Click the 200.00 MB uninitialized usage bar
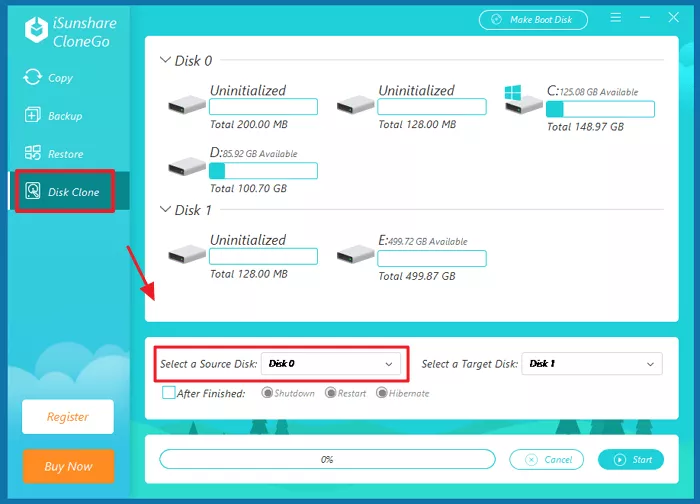This screenshot has width=700, height=504. [x=263, y=106]
